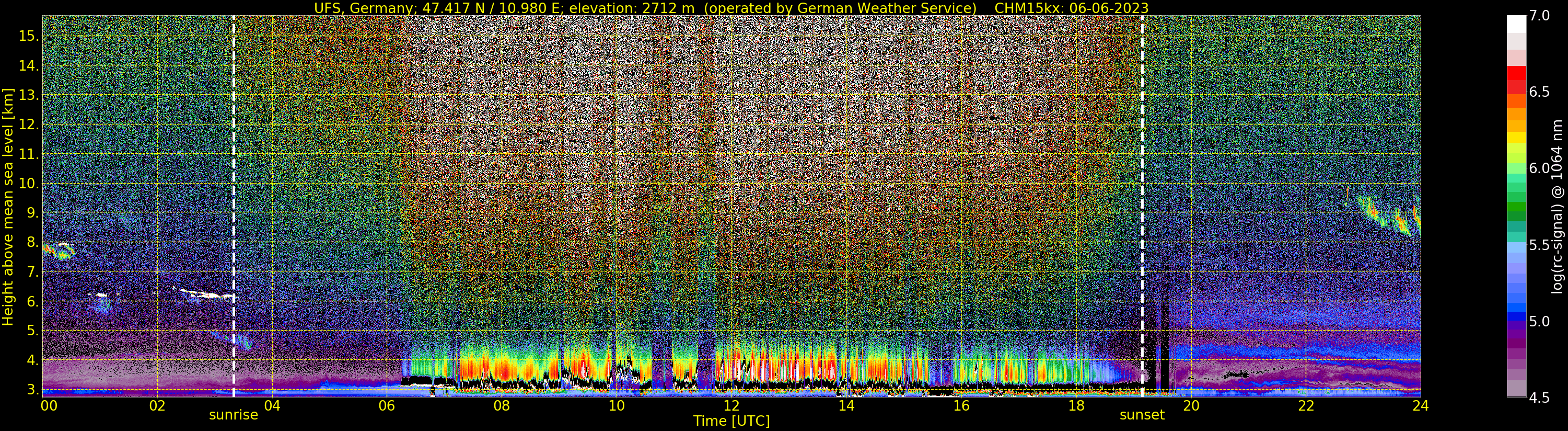Click the time axis tick '24'
This screenshot has height=431, width=1568.
(x=1421, y=405)
